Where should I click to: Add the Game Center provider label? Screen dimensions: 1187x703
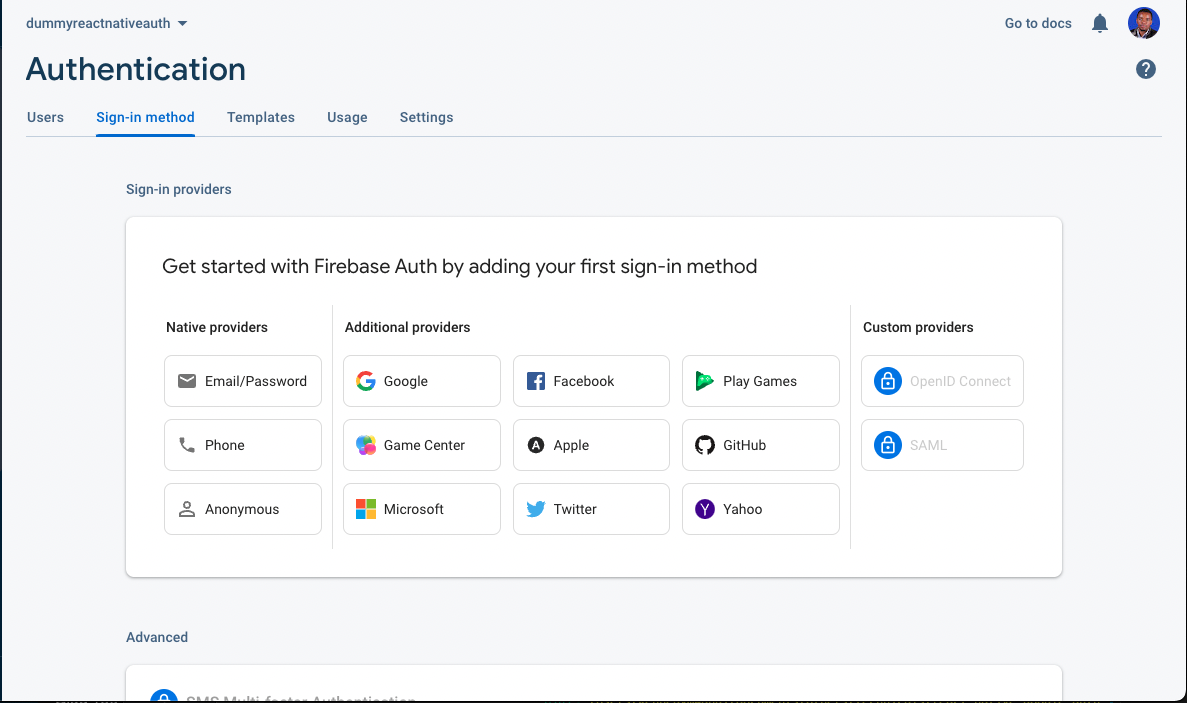425,445
